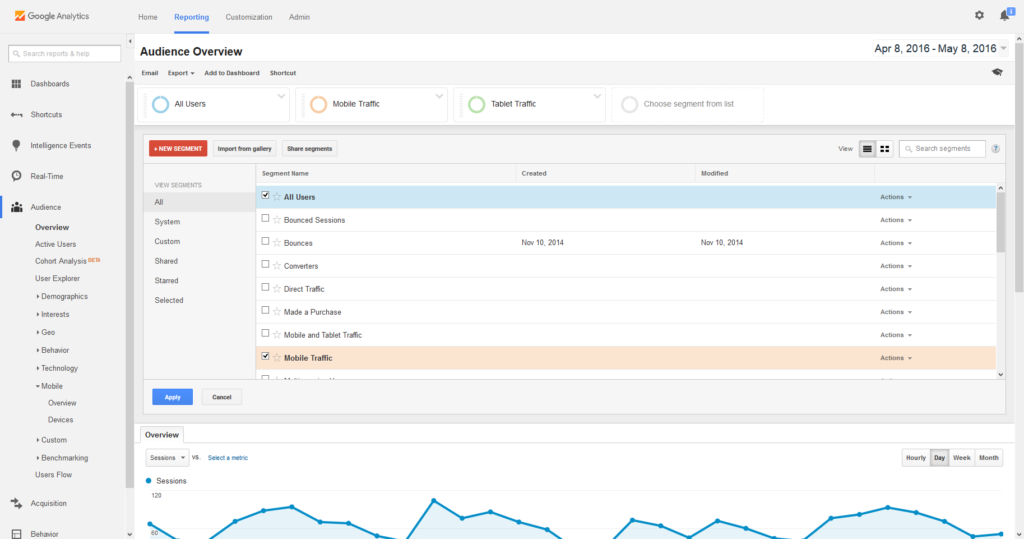The width and height of the screenshot is (1024, 539).
Task: Click Import from gallery
Action: point(244,148)
